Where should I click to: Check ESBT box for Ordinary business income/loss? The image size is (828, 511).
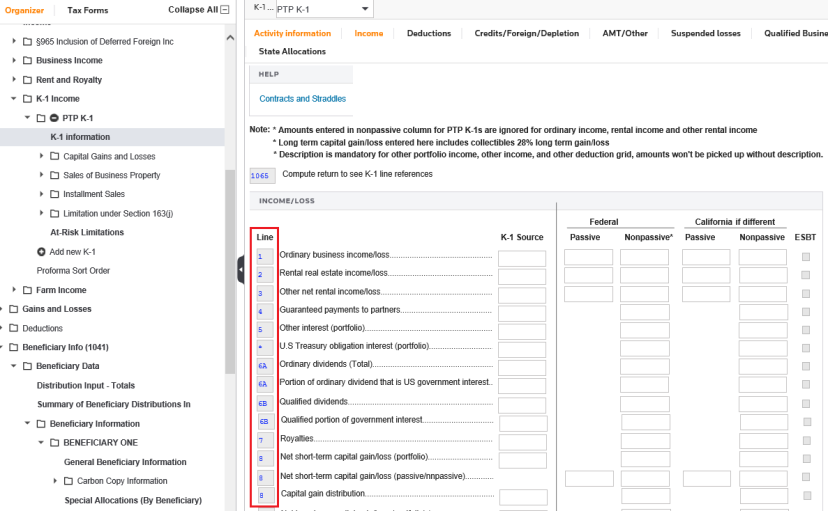pos(806,258)
